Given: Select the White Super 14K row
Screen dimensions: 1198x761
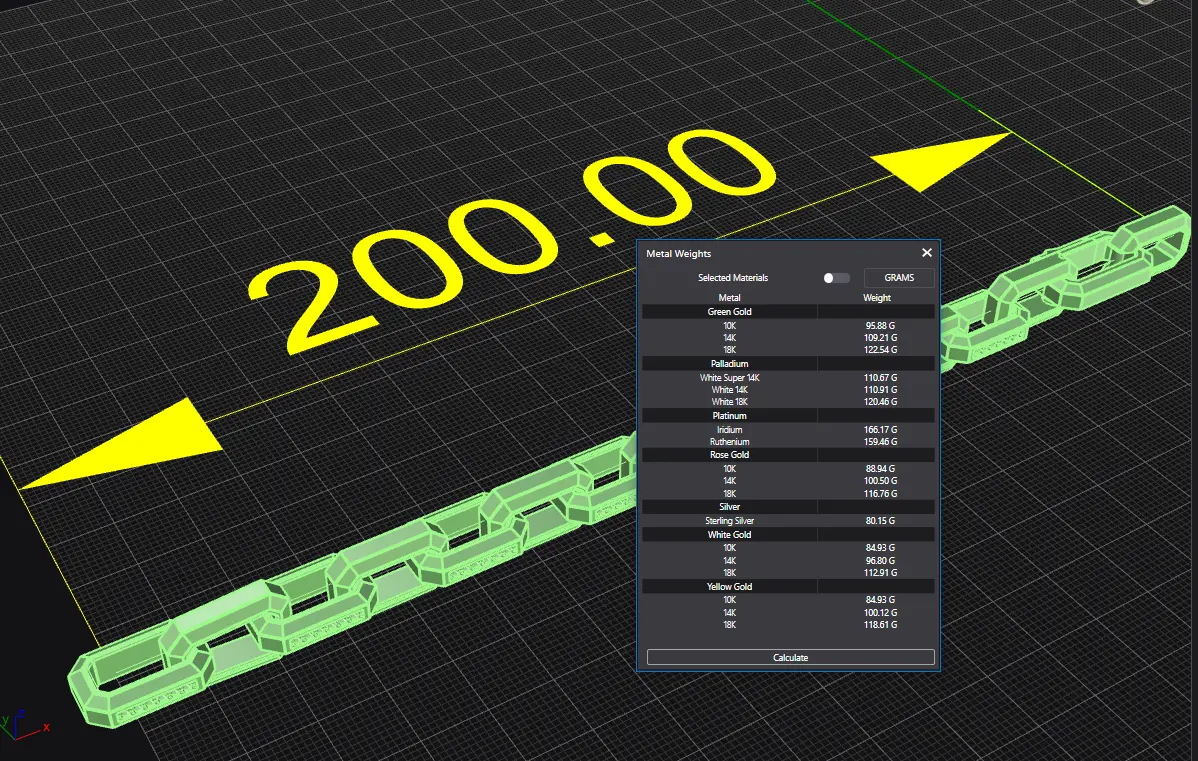Looking at the screenshot, I should (x=788, y=377).
